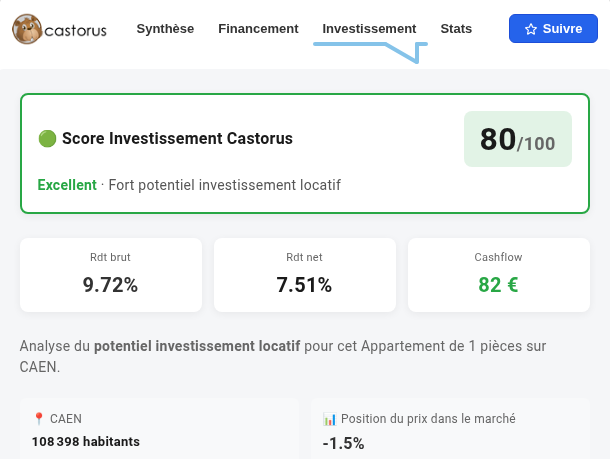Click the 80/100 score badge

click(x=518, y=139)
